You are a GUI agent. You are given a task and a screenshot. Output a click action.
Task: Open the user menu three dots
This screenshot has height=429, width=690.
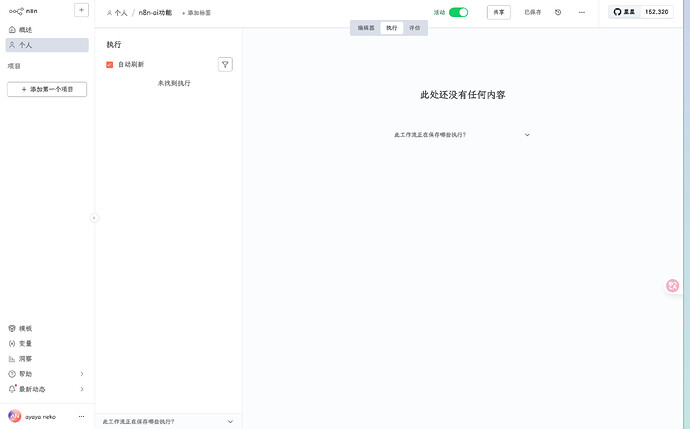(81, 416)
